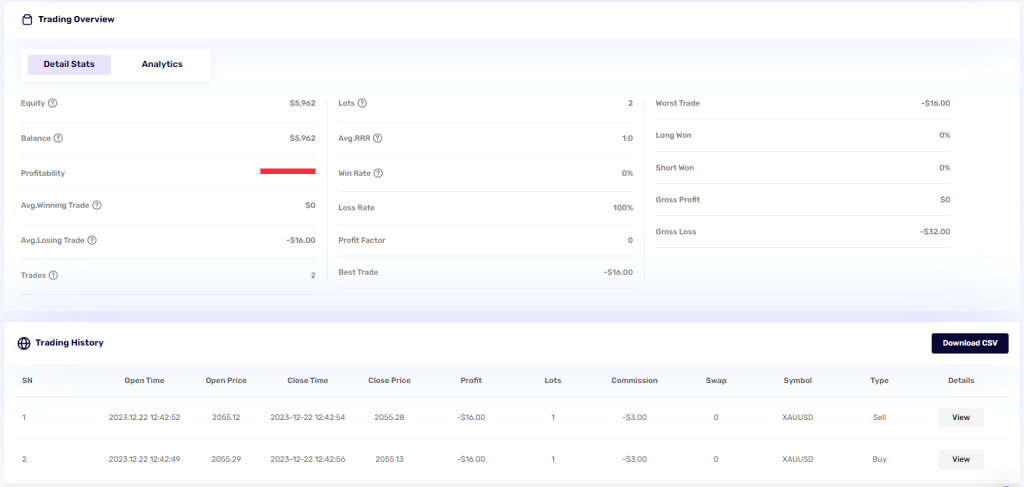Click the Details column header
The height and width of the screenshot is (487, 1024).
click(x=961, y=381)
